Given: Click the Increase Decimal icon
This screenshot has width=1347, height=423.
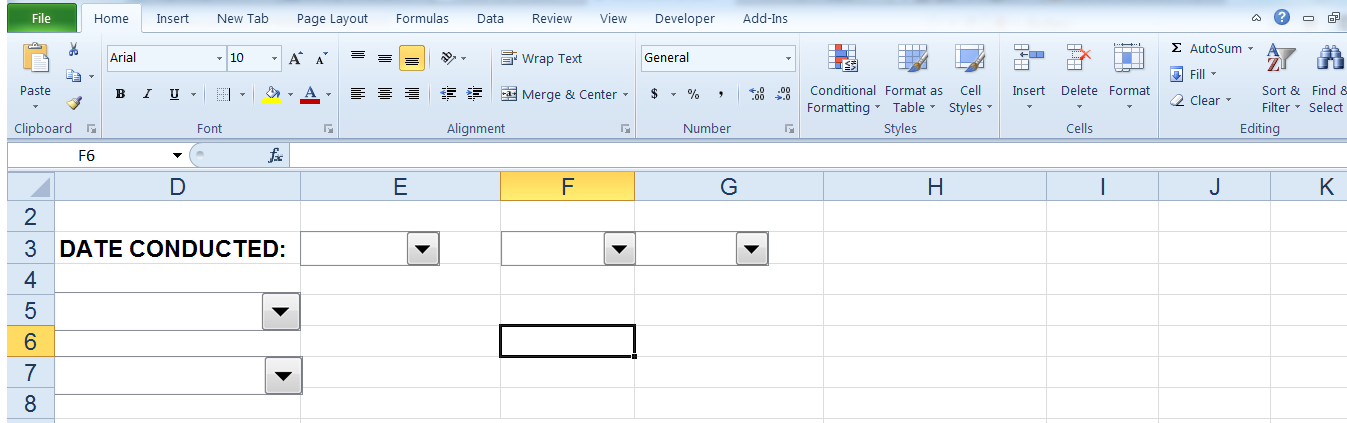Looking at the screenshot, I should pyautogui.click(x=757, y=94).
